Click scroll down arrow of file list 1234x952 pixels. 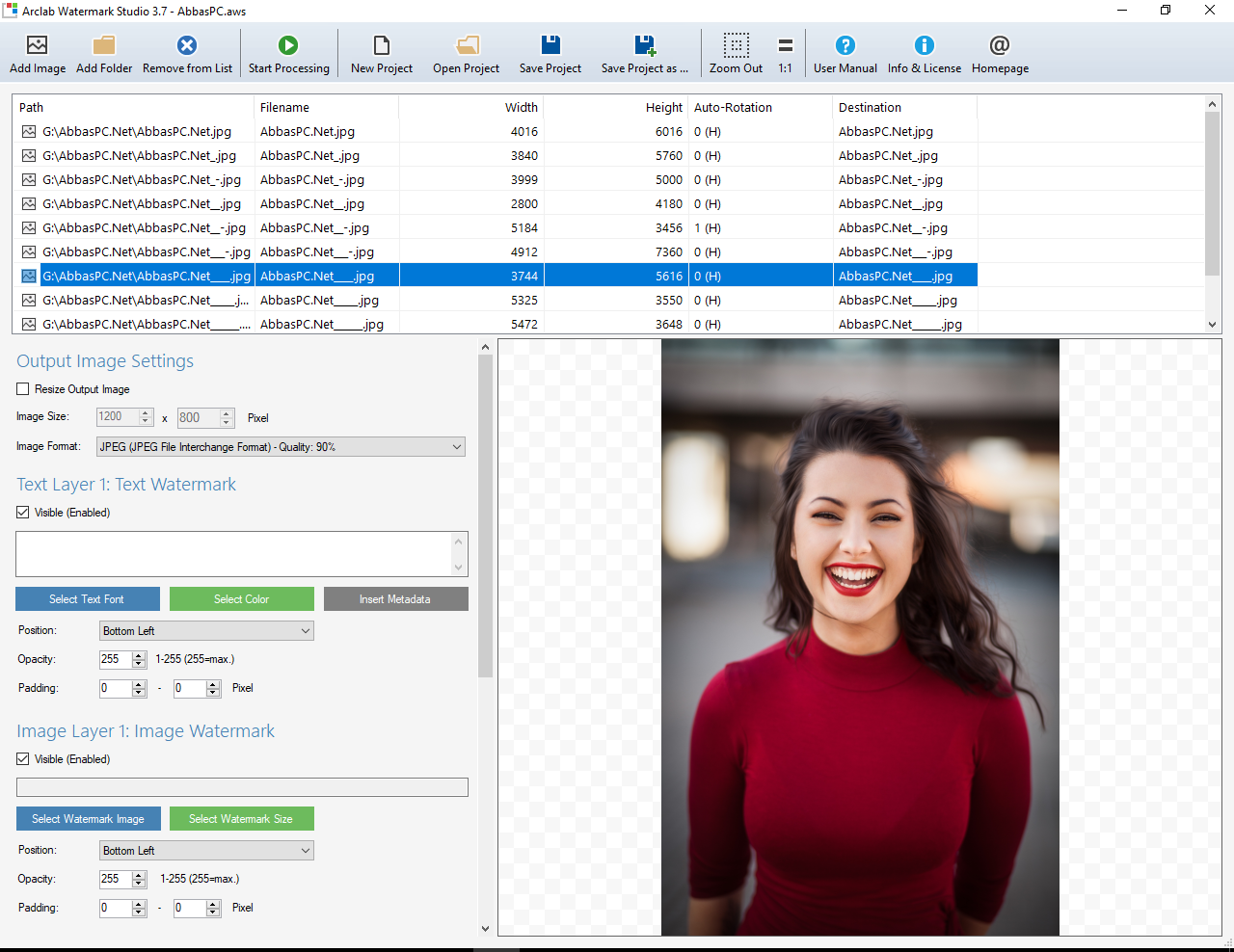1213,325
